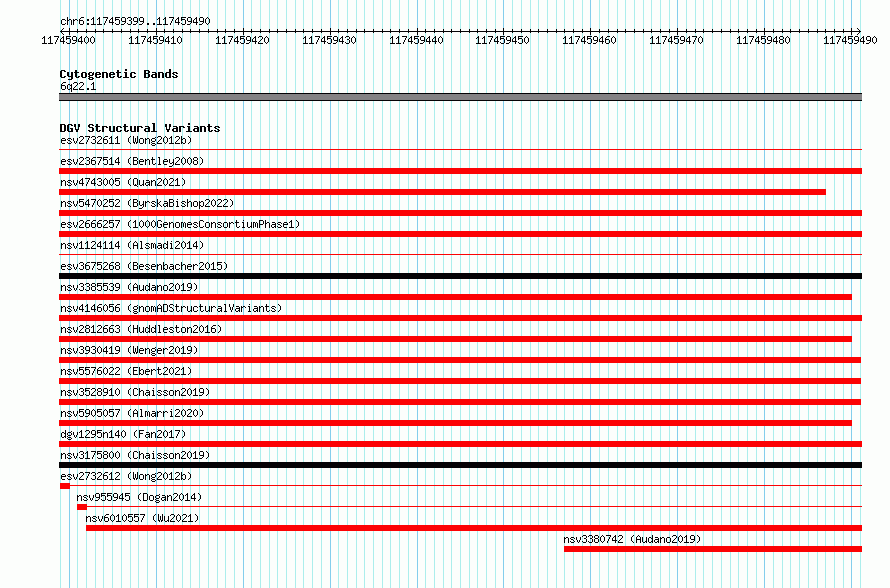Click the chr6:117459399..117459490 region label
The width and height of the screenshot is (890, 588).
pyautogui.click(x=135, y=21)
